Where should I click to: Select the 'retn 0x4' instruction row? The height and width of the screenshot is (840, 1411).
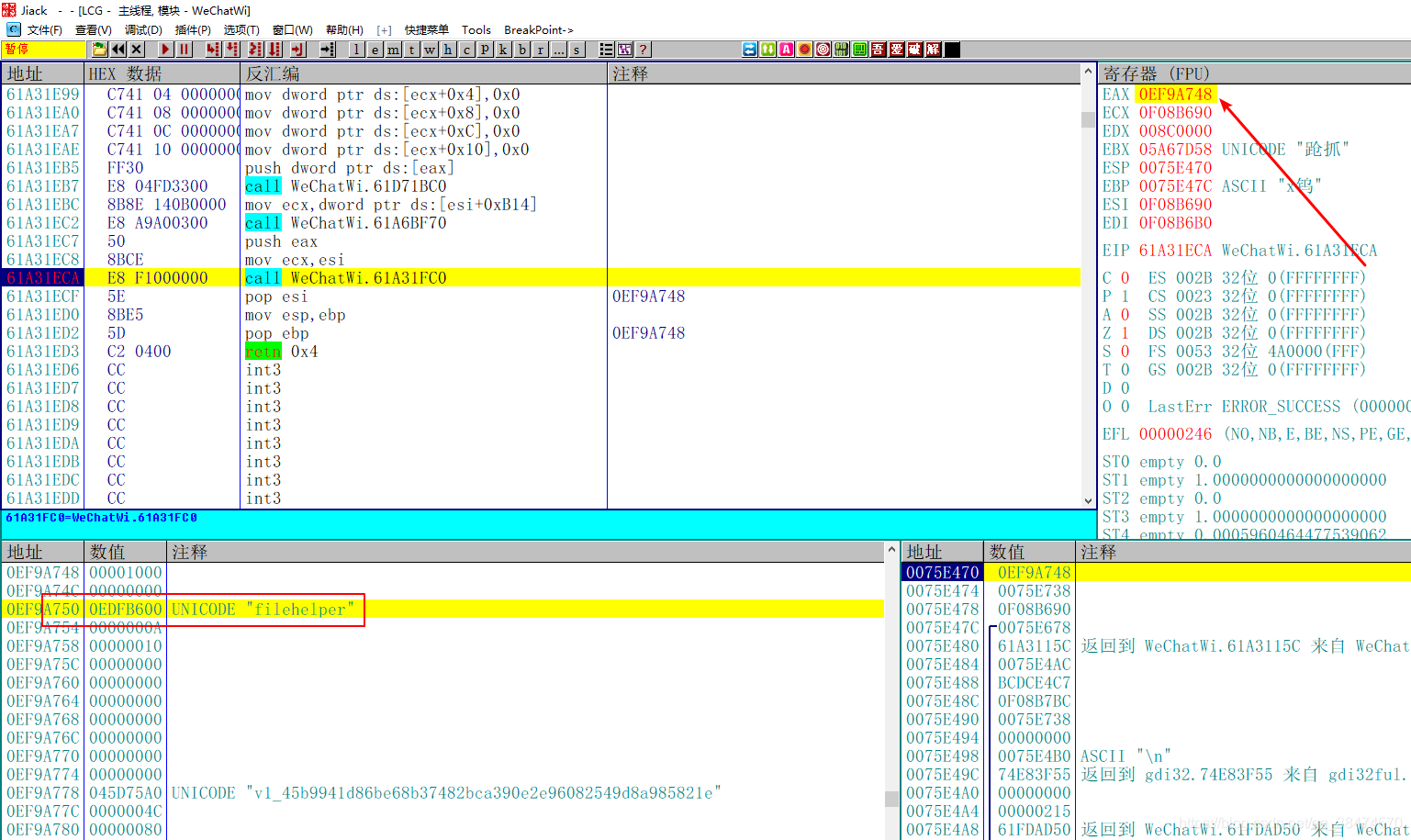(x=542, y=352)
